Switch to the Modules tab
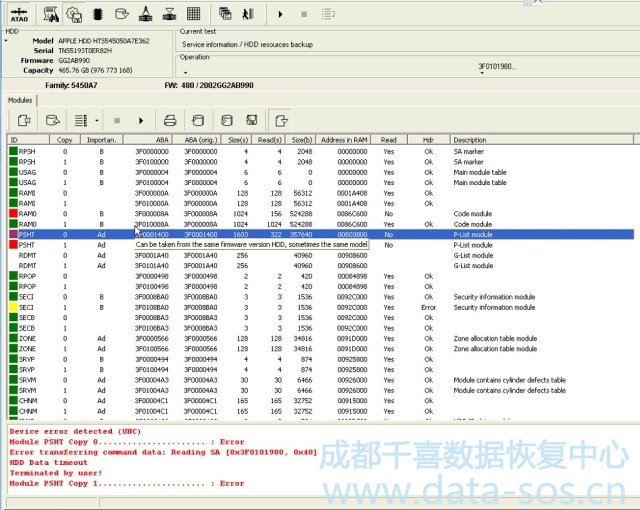This screenshot has width=640, height=510. (20, 100)
